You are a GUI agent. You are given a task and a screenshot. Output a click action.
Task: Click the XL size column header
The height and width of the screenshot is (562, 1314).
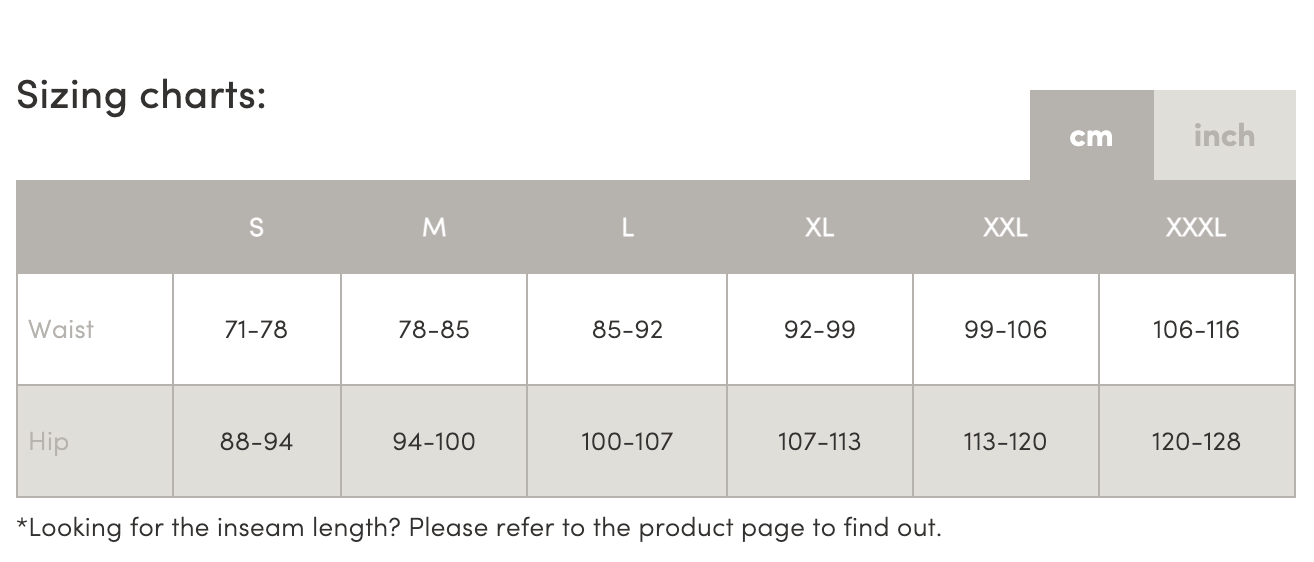pyautogui.click(x=819, y=228)
